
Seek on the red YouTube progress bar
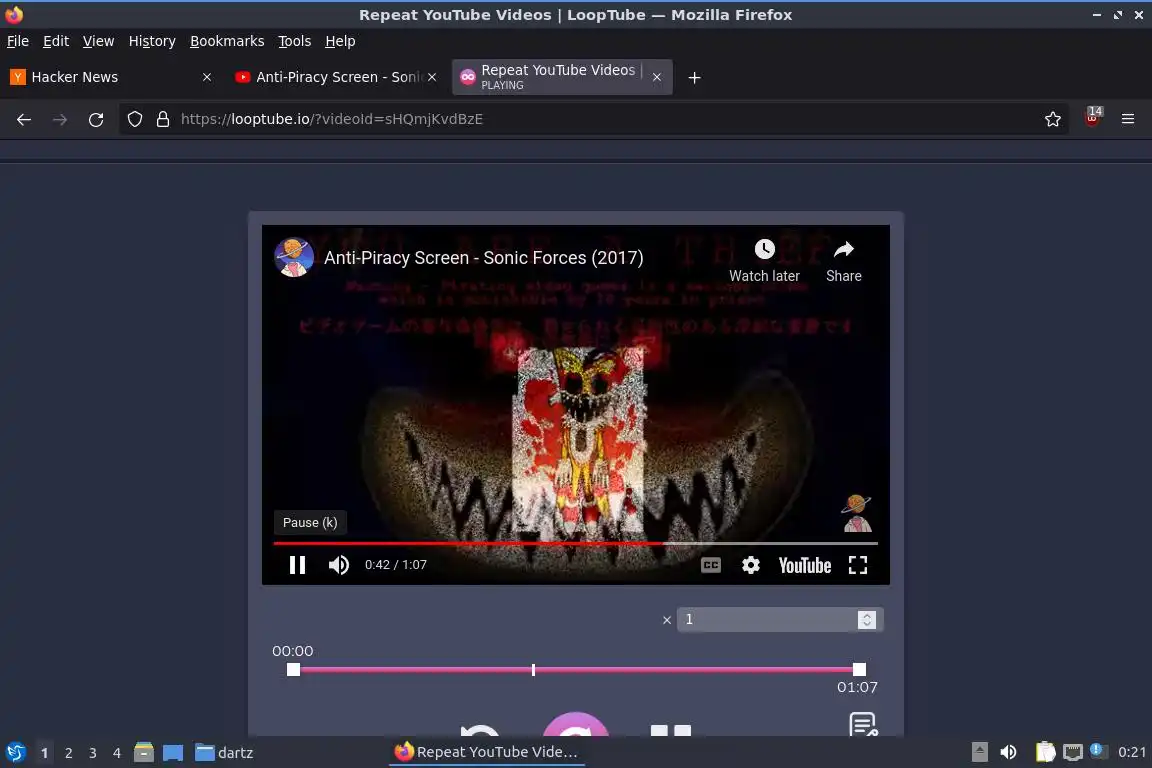tap(575, 543)
